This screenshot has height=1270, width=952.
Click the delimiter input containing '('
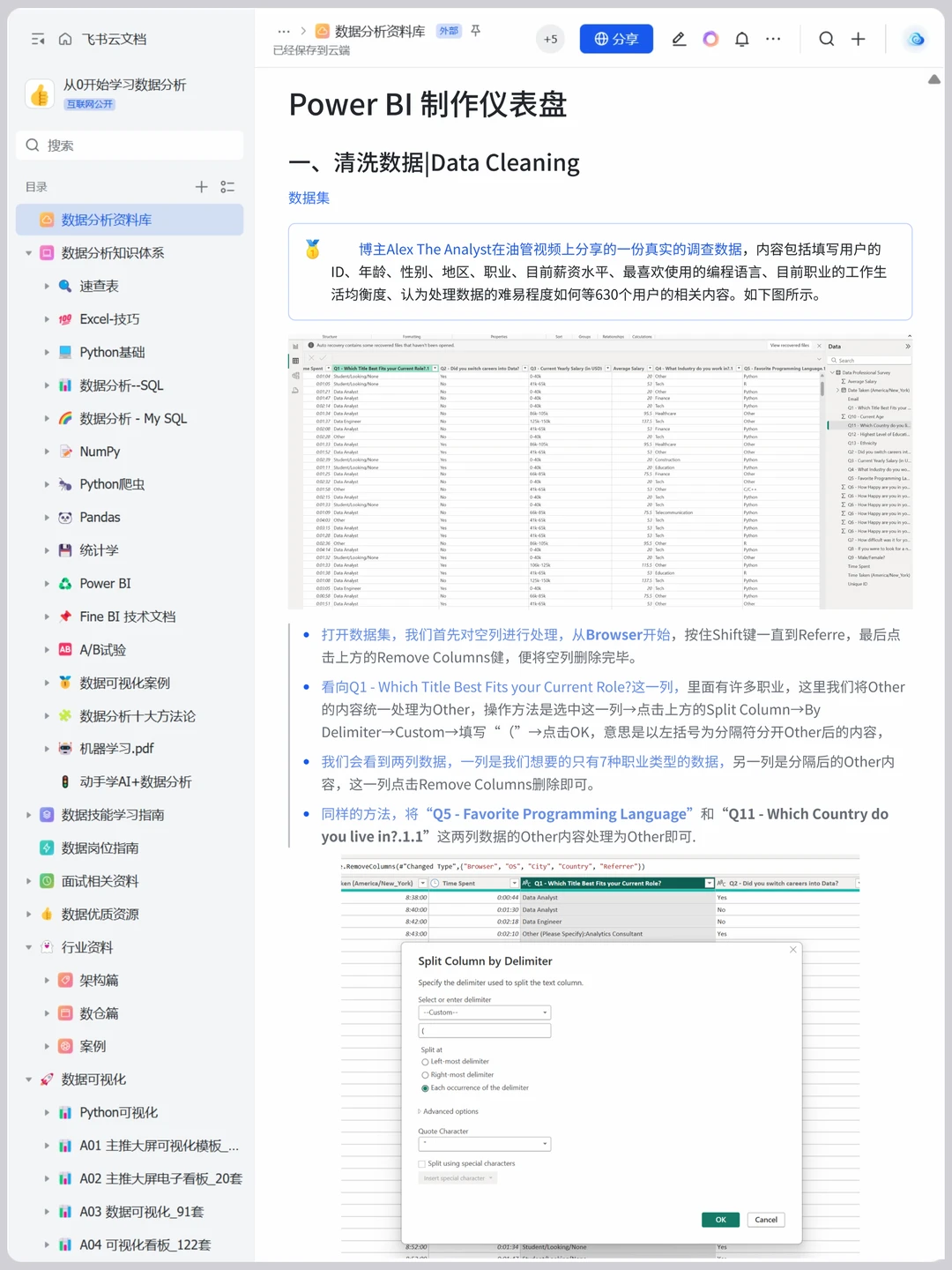[484, 1030]
